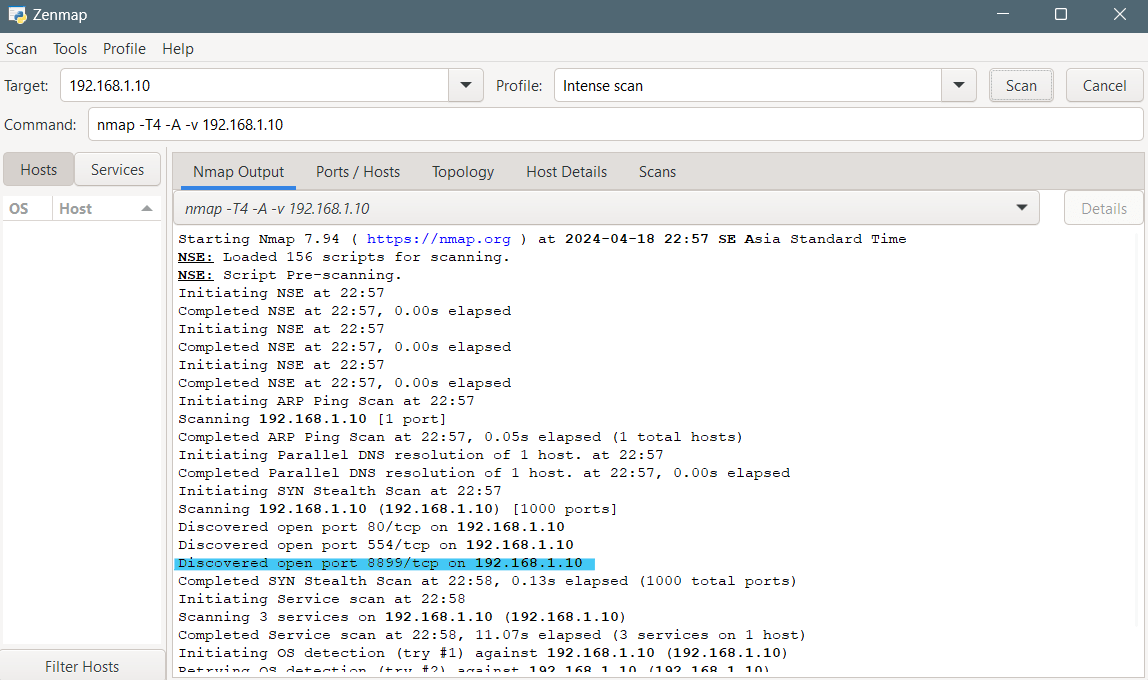This screenshot has height=680, width=1148.
Task: Open the Help menu
Action: click(x=178, y=49)
